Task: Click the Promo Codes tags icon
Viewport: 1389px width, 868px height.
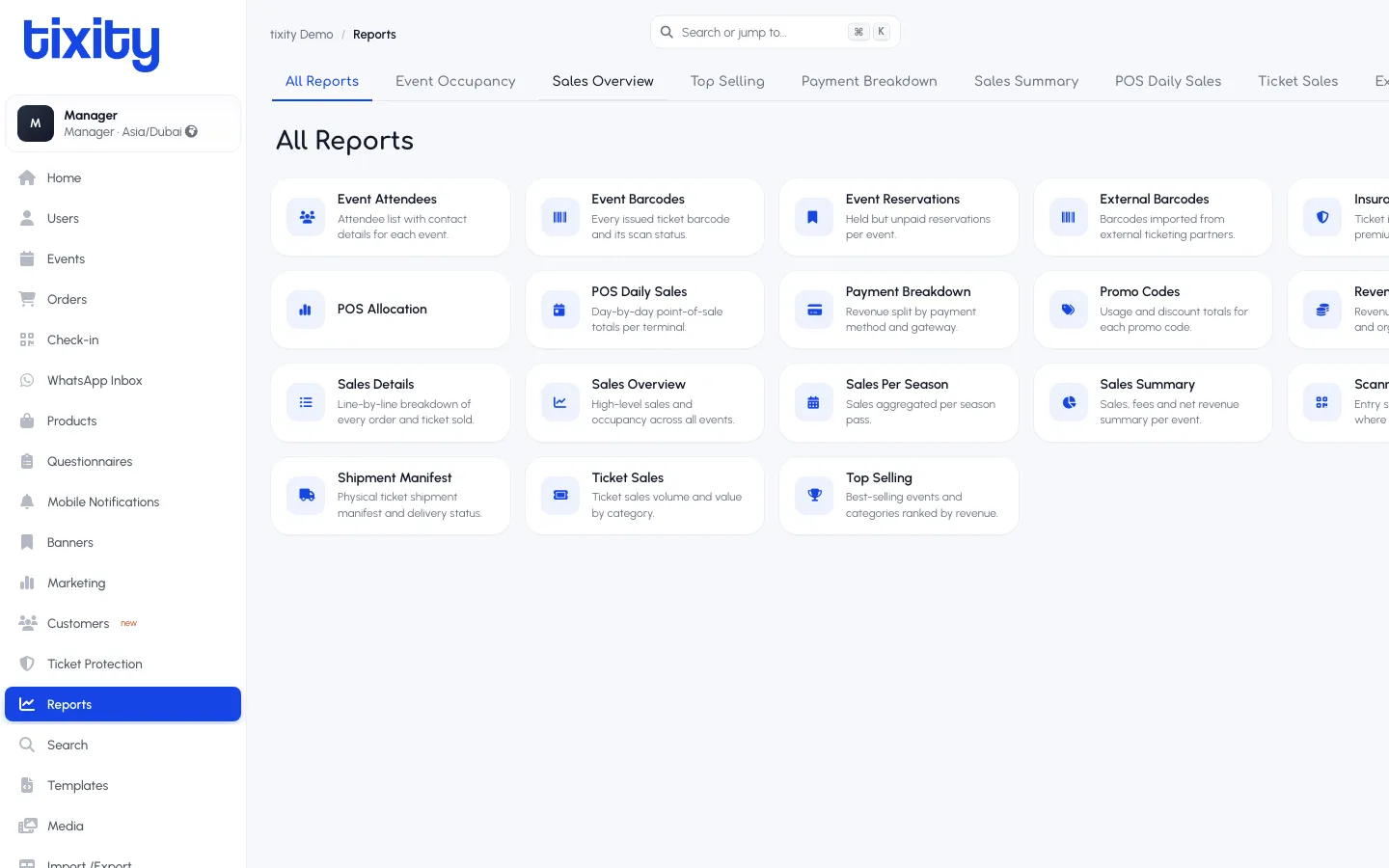Action: click(x=1069, y=310)
